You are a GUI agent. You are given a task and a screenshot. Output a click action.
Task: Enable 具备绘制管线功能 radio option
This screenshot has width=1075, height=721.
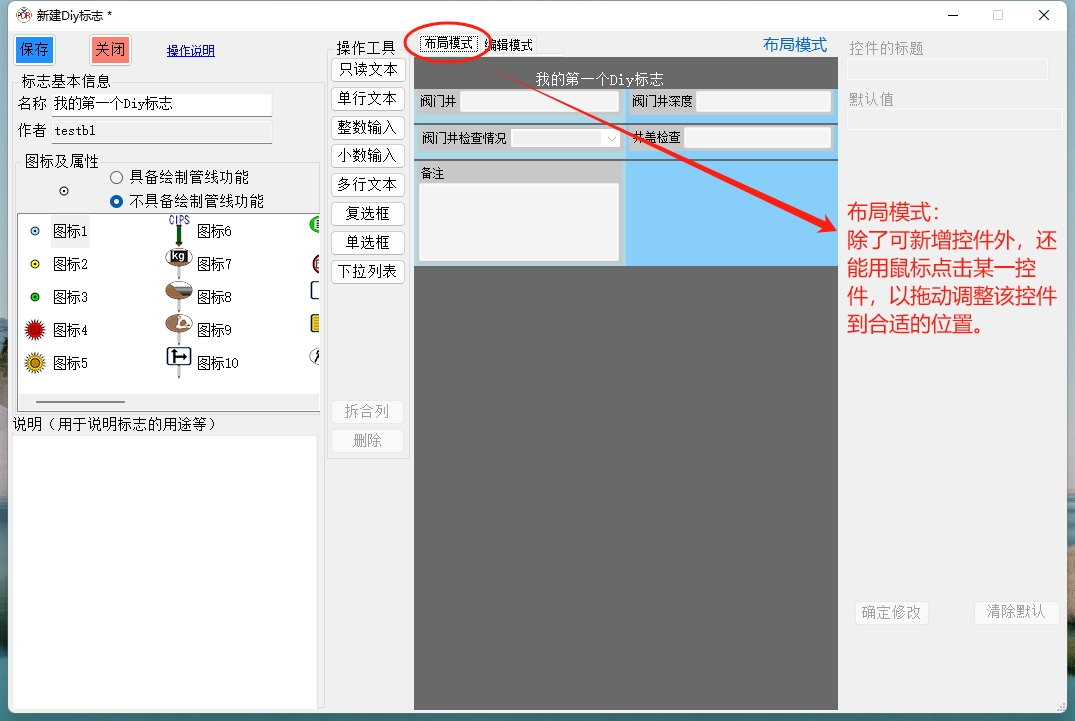[x=117, y=177]
